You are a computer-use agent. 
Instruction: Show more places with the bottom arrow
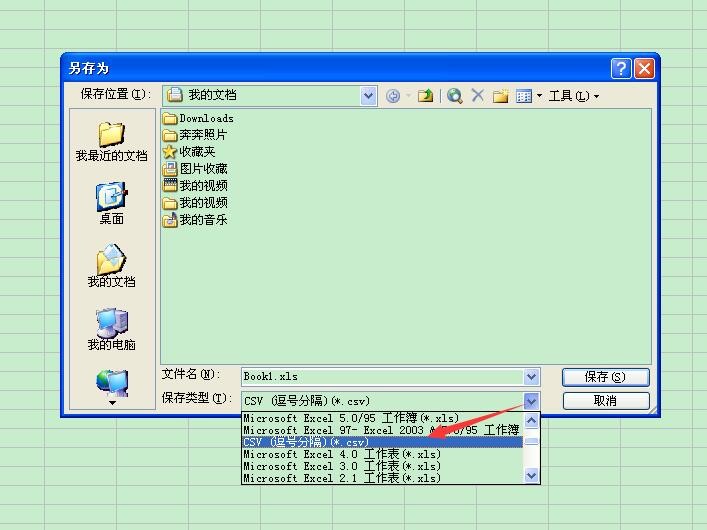(x=112, y=403)
